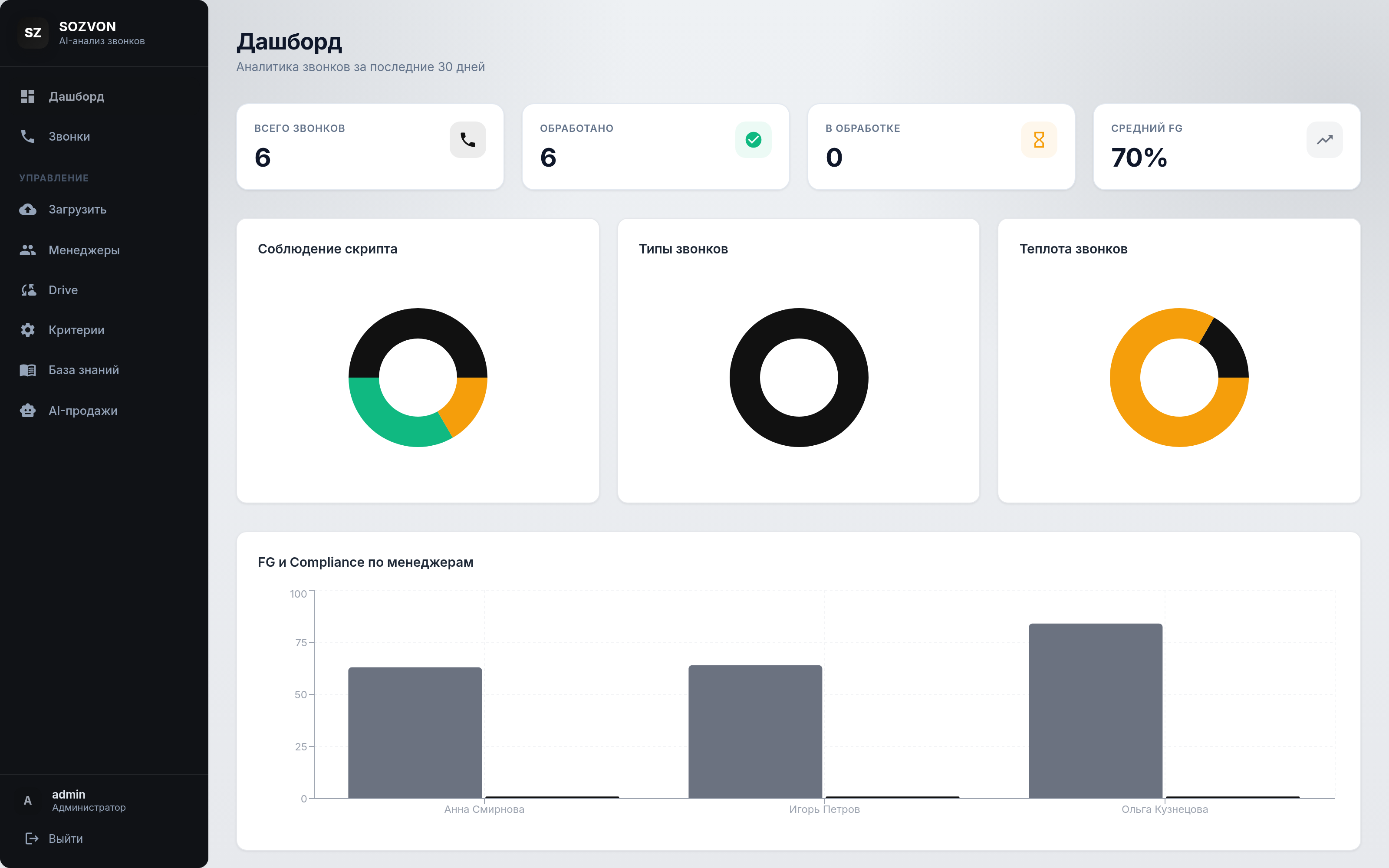Open the База знаний section
Viewport: 1389px width, 868px height.
pyautogui.click(x=104, y=370)
